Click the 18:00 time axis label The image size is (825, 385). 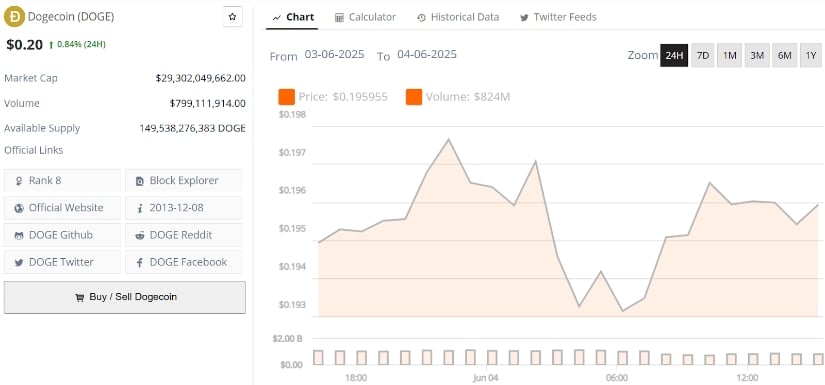(x=356, y=378)
